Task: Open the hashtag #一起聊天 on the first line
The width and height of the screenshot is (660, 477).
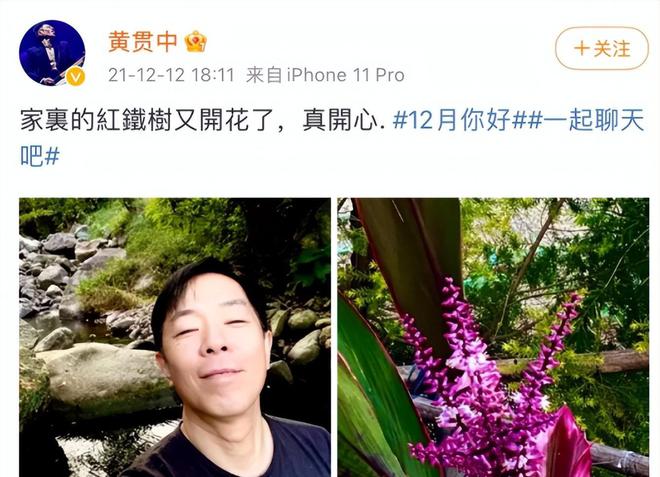Action: click(585, 120)
